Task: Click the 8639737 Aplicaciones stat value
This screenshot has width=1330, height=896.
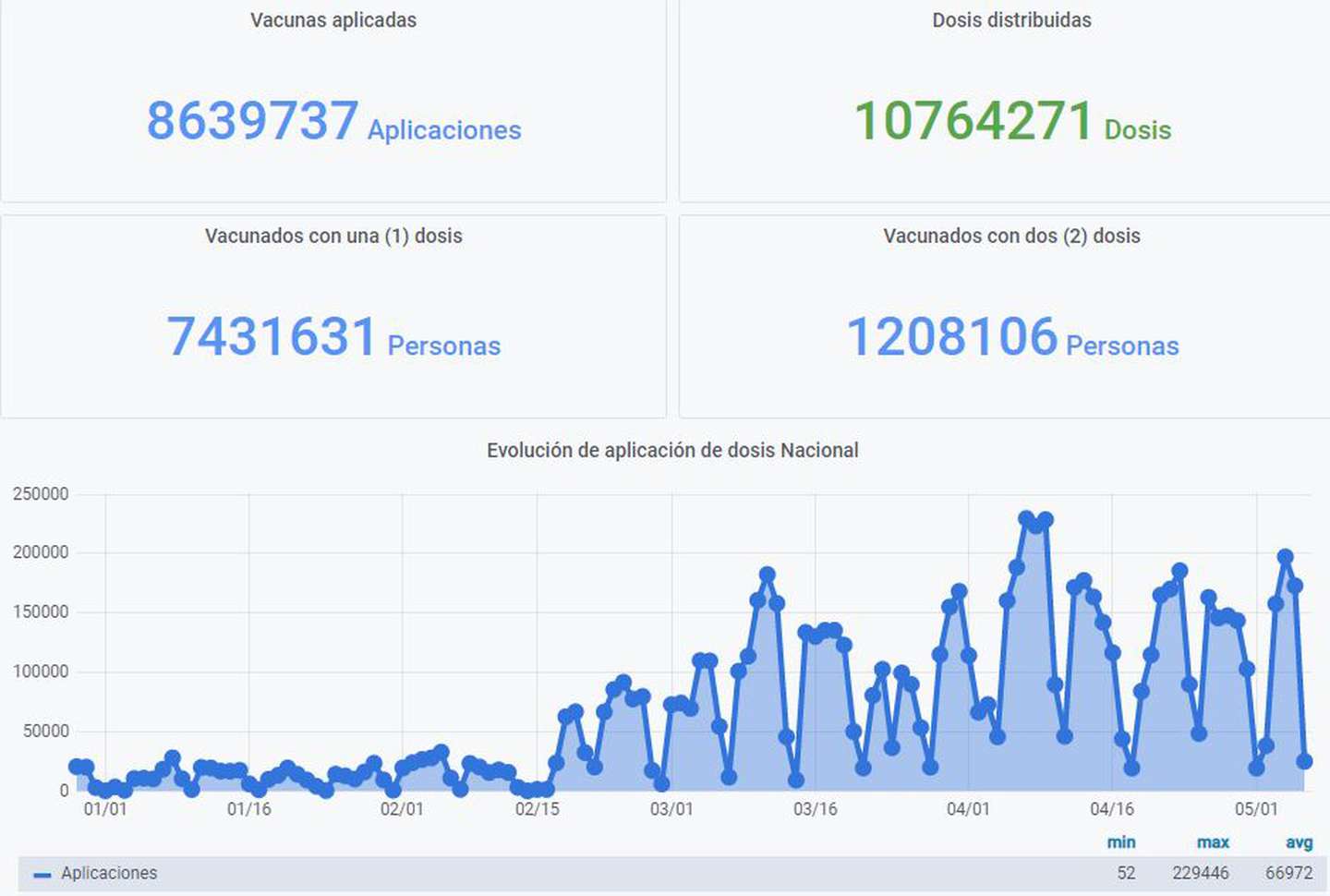Action: point(252,121)
